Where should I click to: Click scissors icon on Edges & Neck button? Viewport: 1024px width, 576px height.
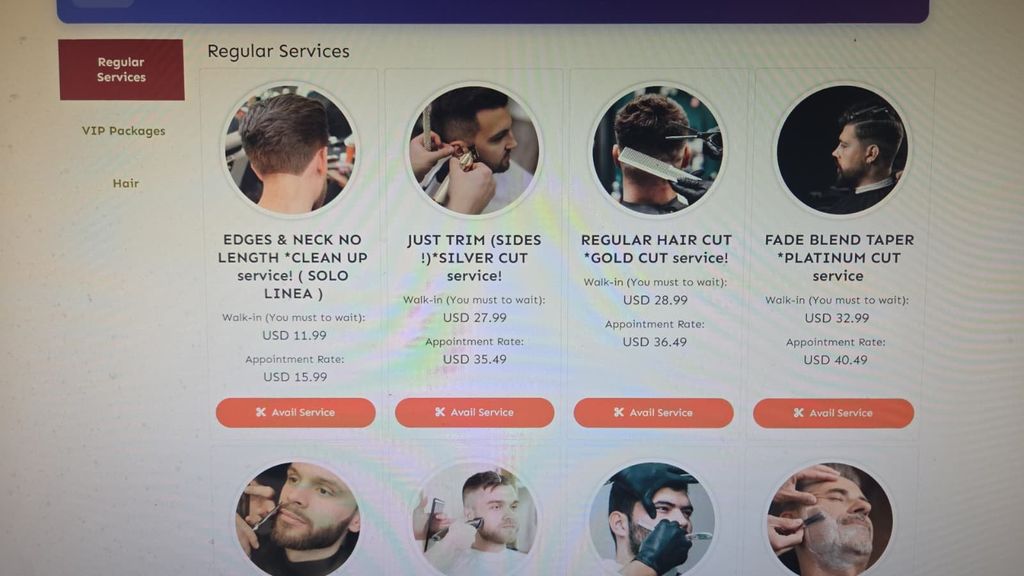[261, 412]
